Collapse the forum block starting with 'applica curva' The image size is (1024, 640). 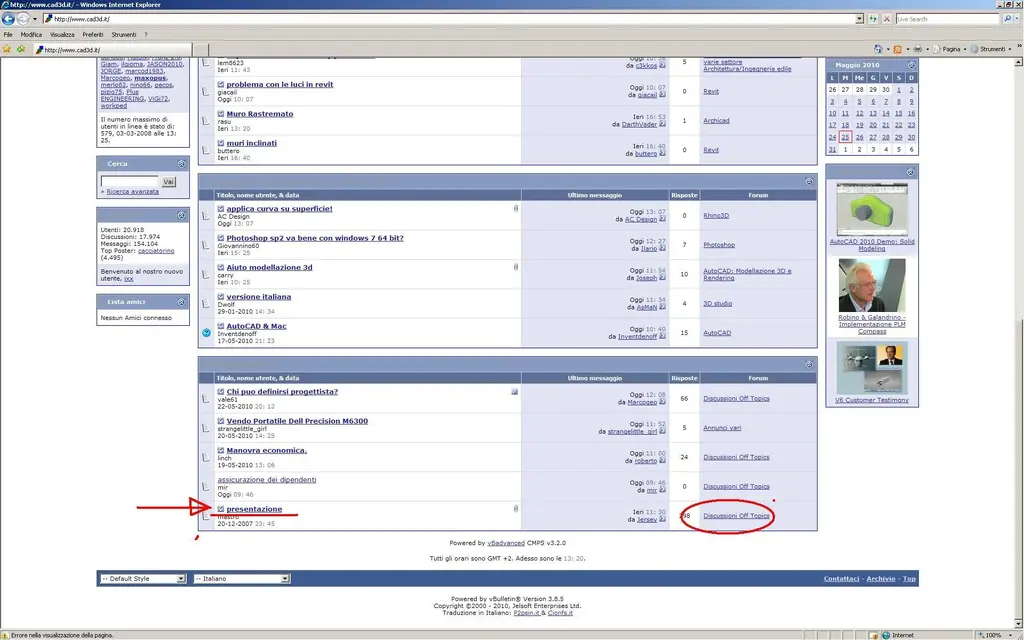[x=808, y=182]
